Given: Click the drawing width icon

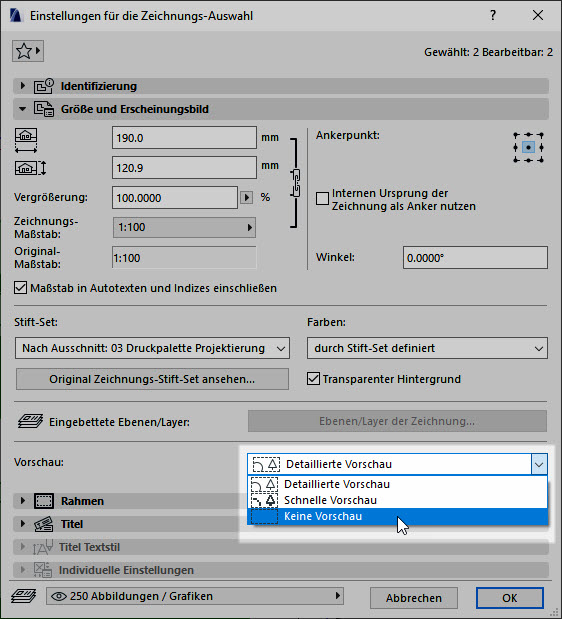Looking at the screenshot, I should [26, 140].
